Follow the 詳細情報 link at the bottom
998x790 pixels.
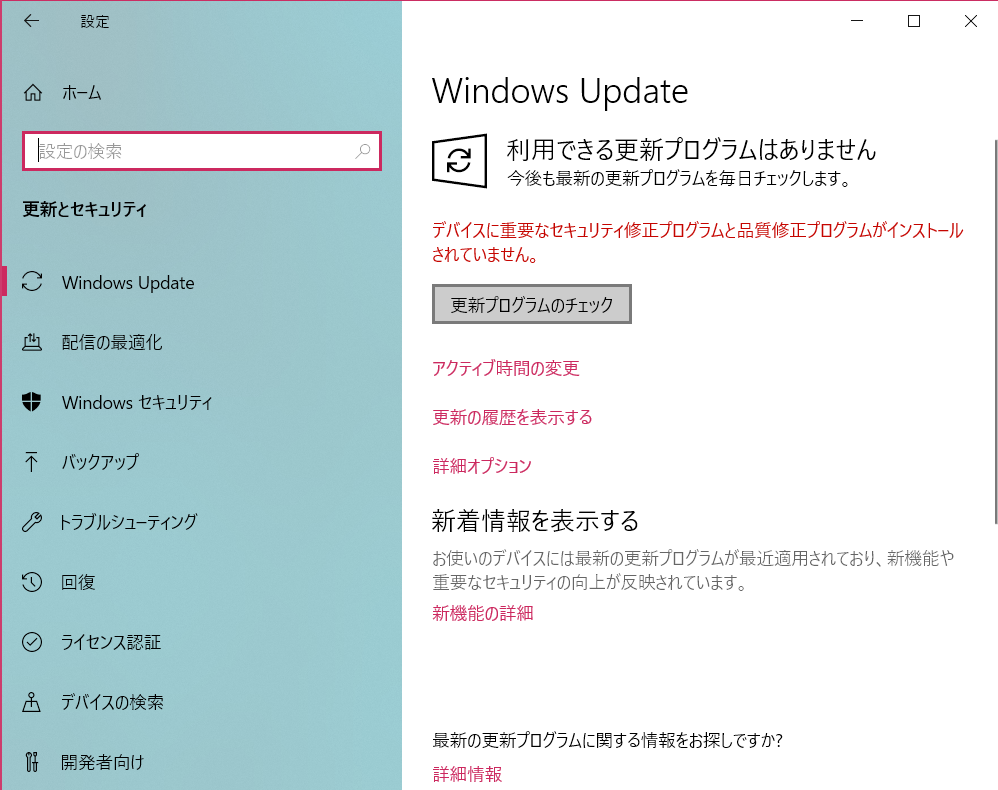point(467,774)
